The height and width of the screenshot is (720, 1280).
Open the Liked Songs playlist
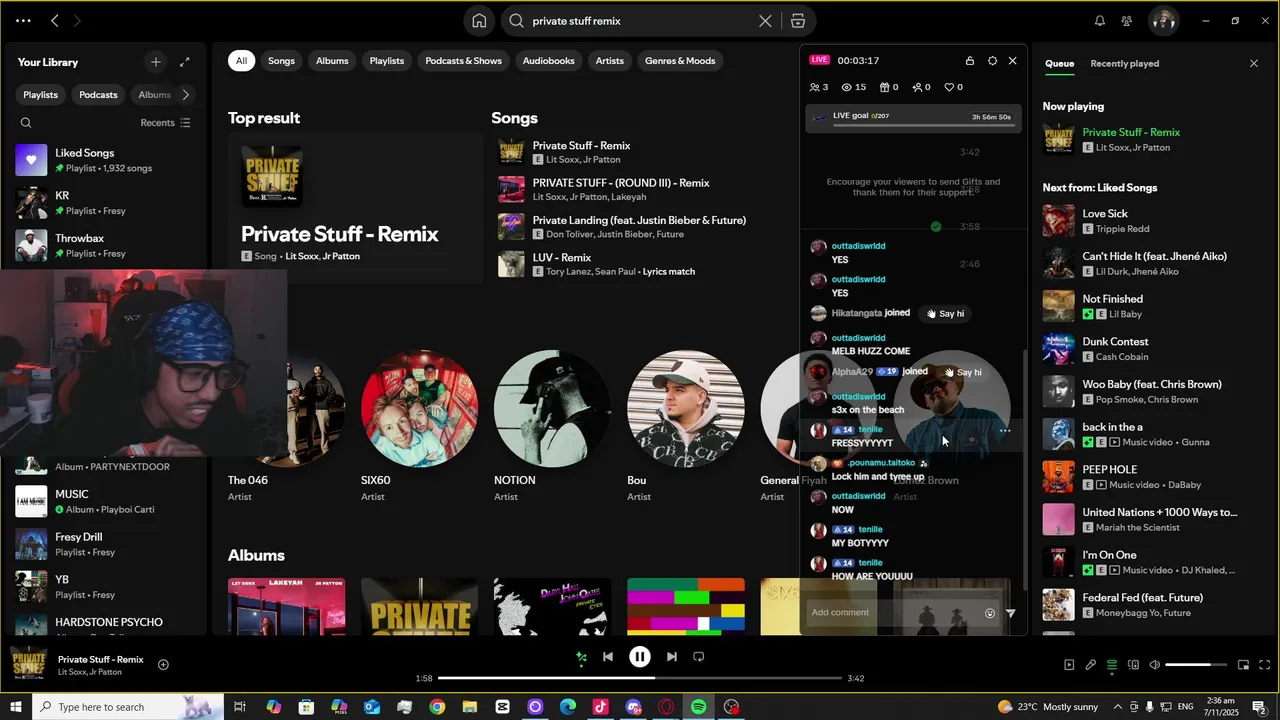(107, 160)
